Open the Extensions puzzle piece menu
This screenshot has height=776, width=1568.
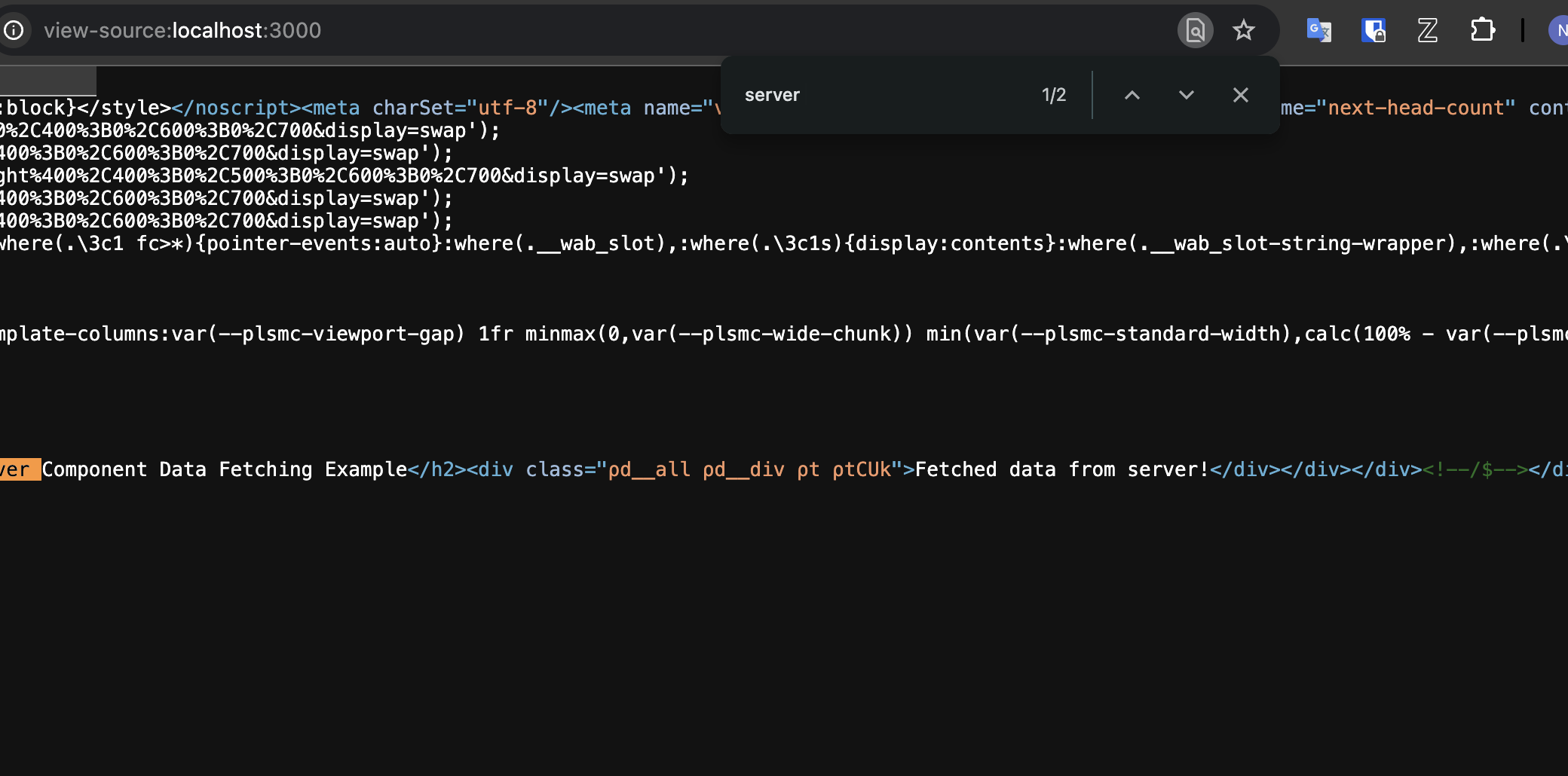1482,30
